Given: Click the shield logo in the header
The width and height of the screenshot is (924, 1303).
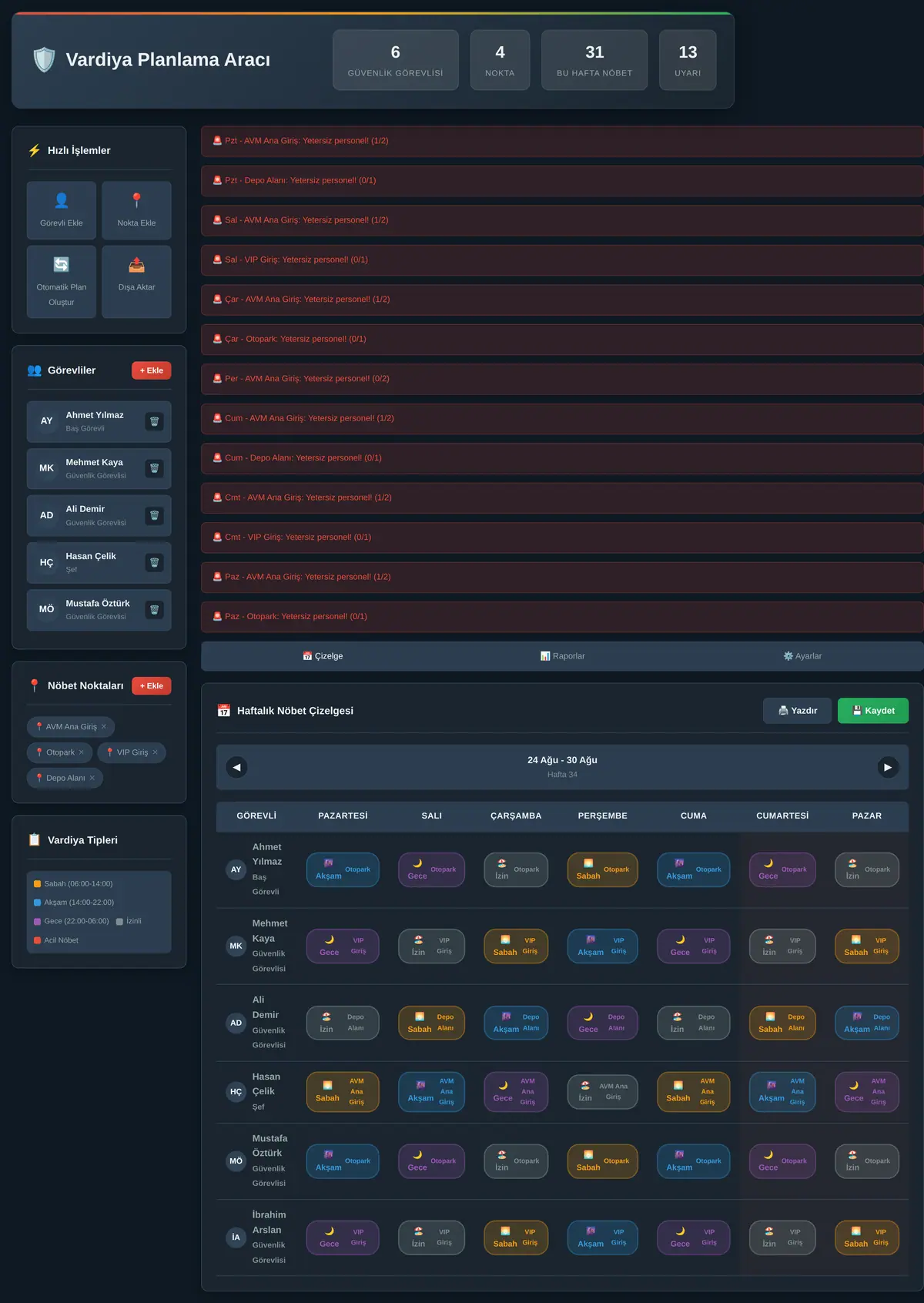Looking at the screenshot, I should tap(45, 59).
